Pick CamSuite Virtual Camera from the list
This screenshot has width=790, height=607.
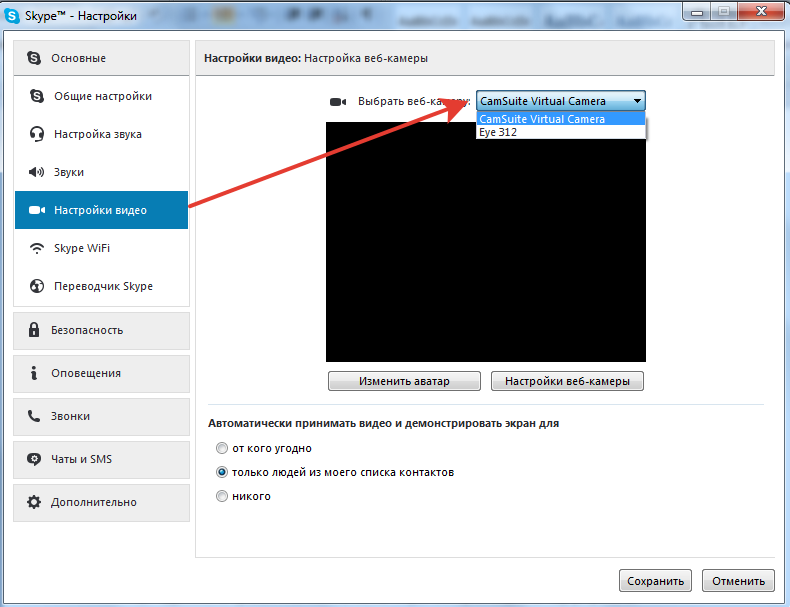pos(560,119)
